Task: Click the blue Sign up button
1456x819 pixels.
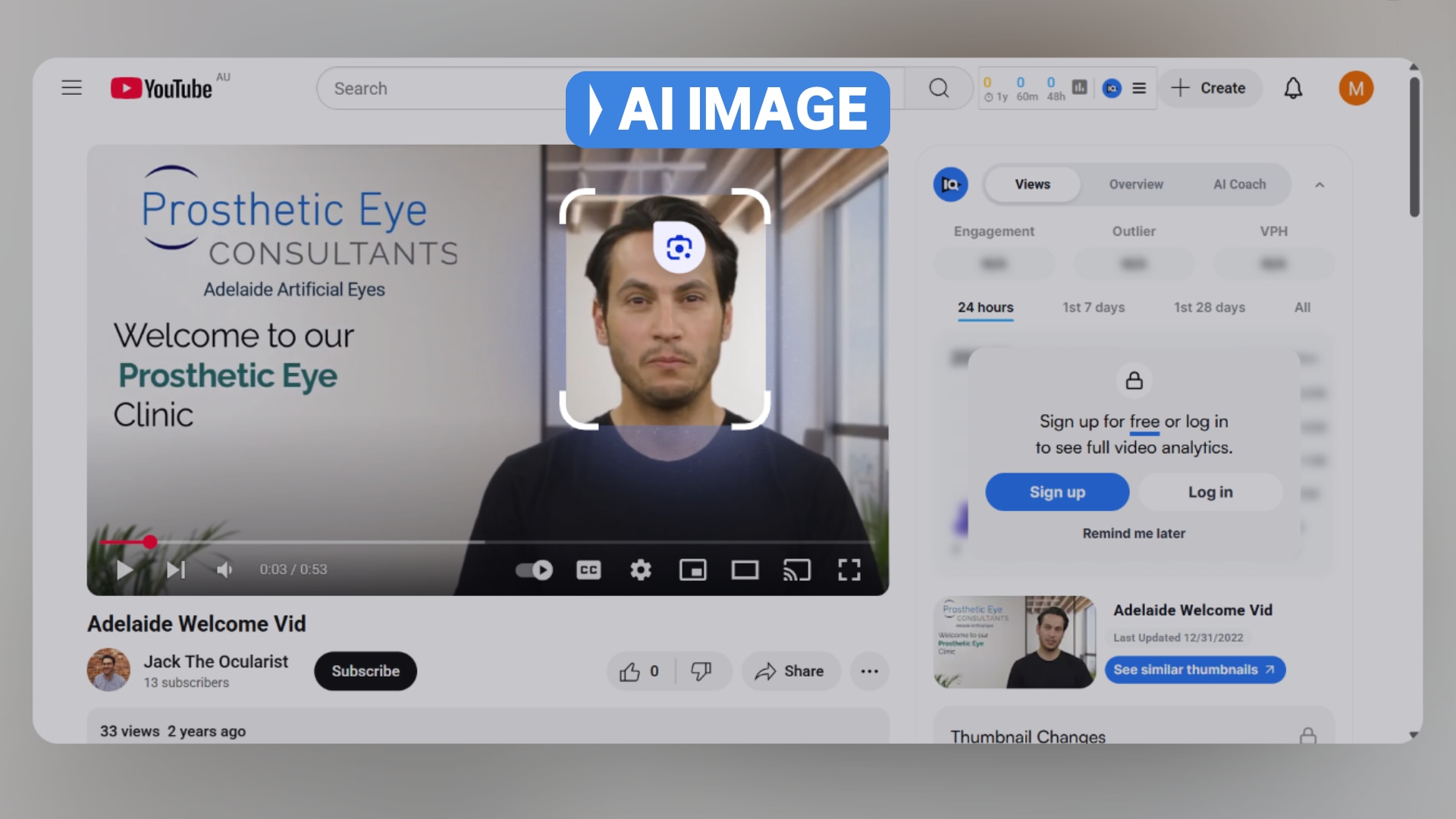Action: 1056,492
